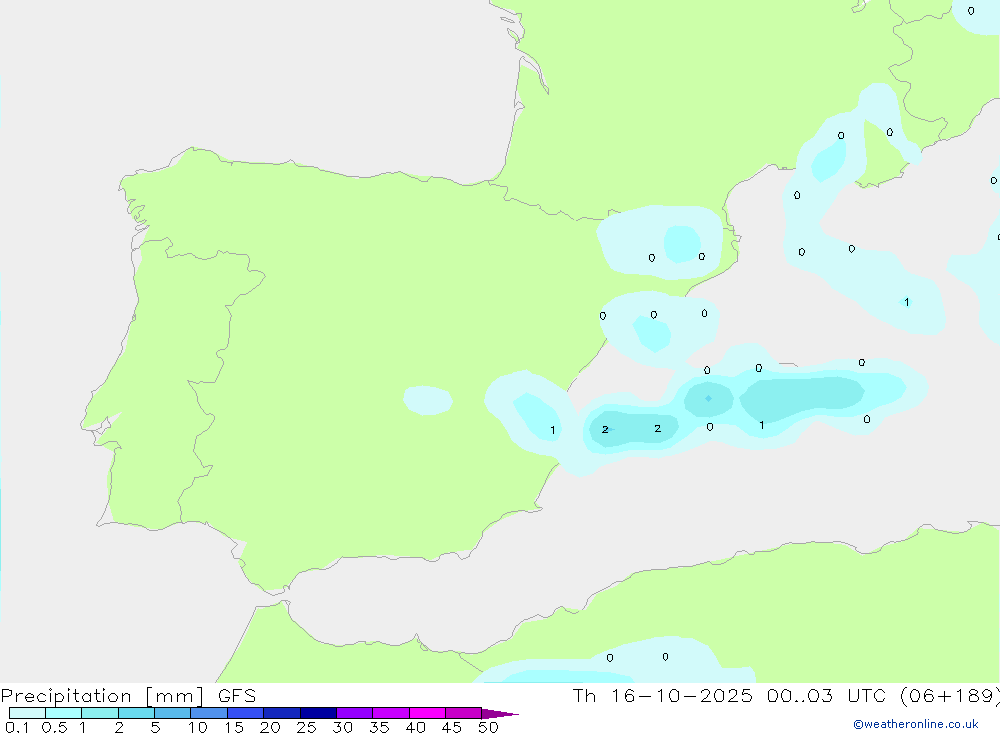Image resolution: width=1000 pixels, height=733 pixels.
Task: Pick the 45–50 mm legend swatch
Action: point(463,713)
